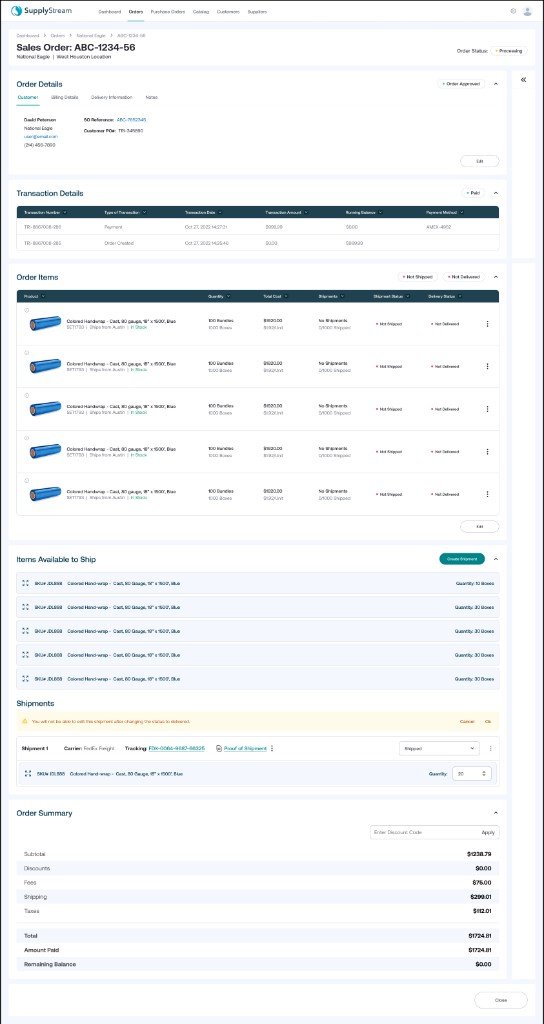Grab the drag handle of the 10 Boxes item
The width and height of the screenshot is (544, 1024).
point(25,583)
